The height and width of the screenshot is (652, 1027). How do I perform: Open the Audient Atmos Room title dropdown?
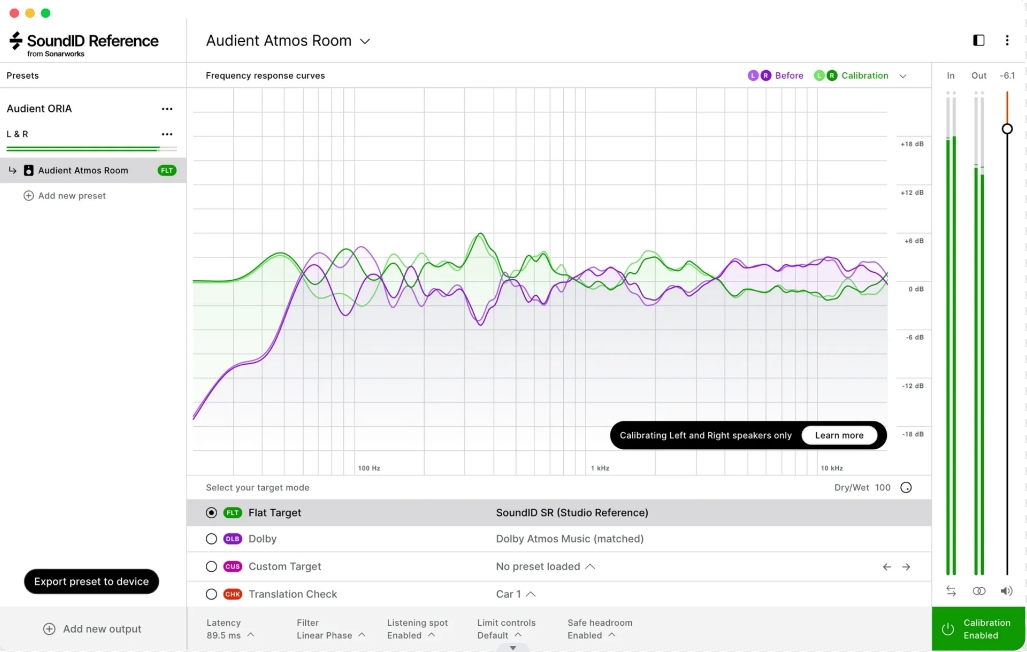point(288,41)
